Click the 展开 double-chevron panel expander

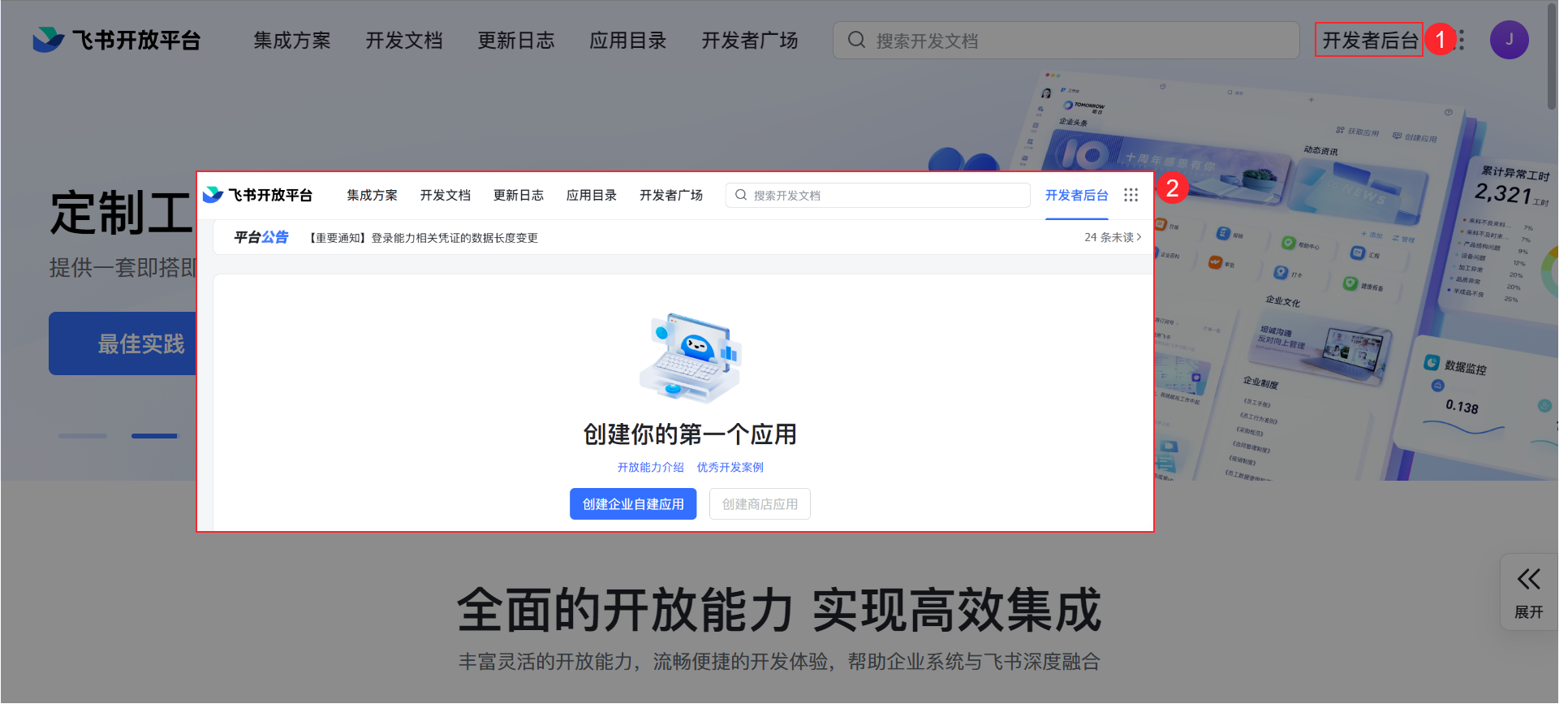click(1529, 593)
